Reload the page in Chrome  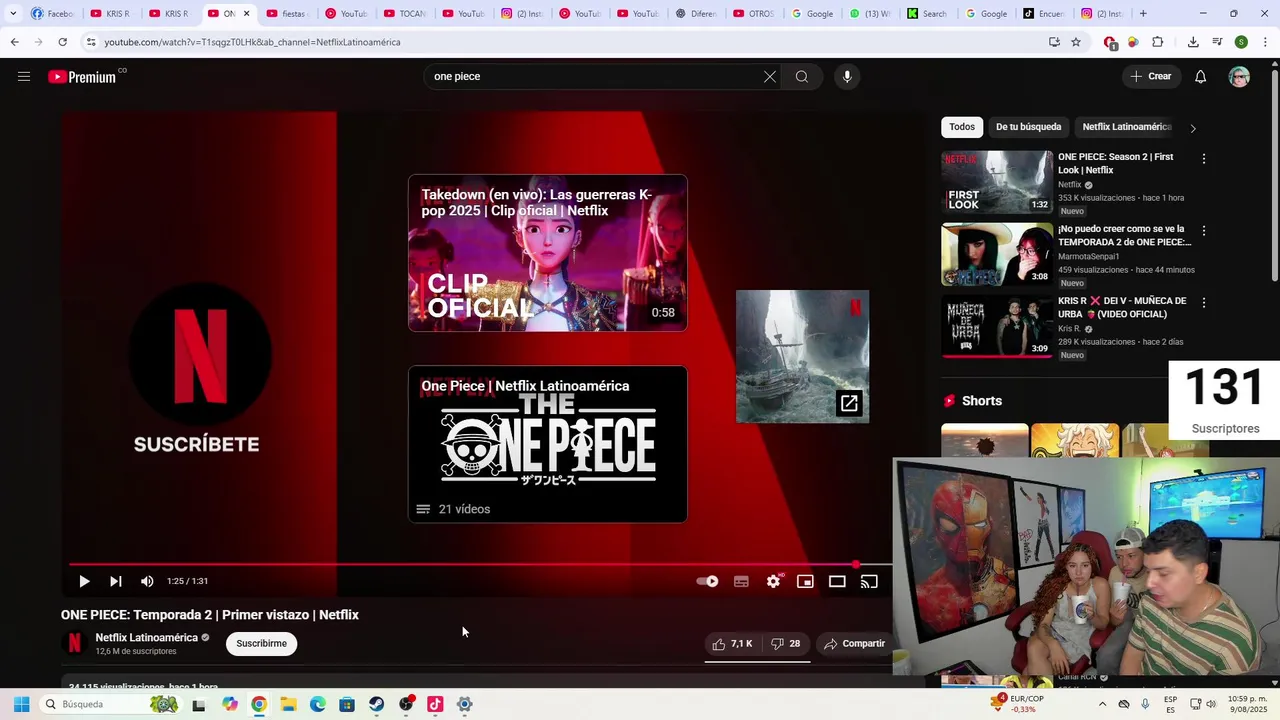click(62, 42)
